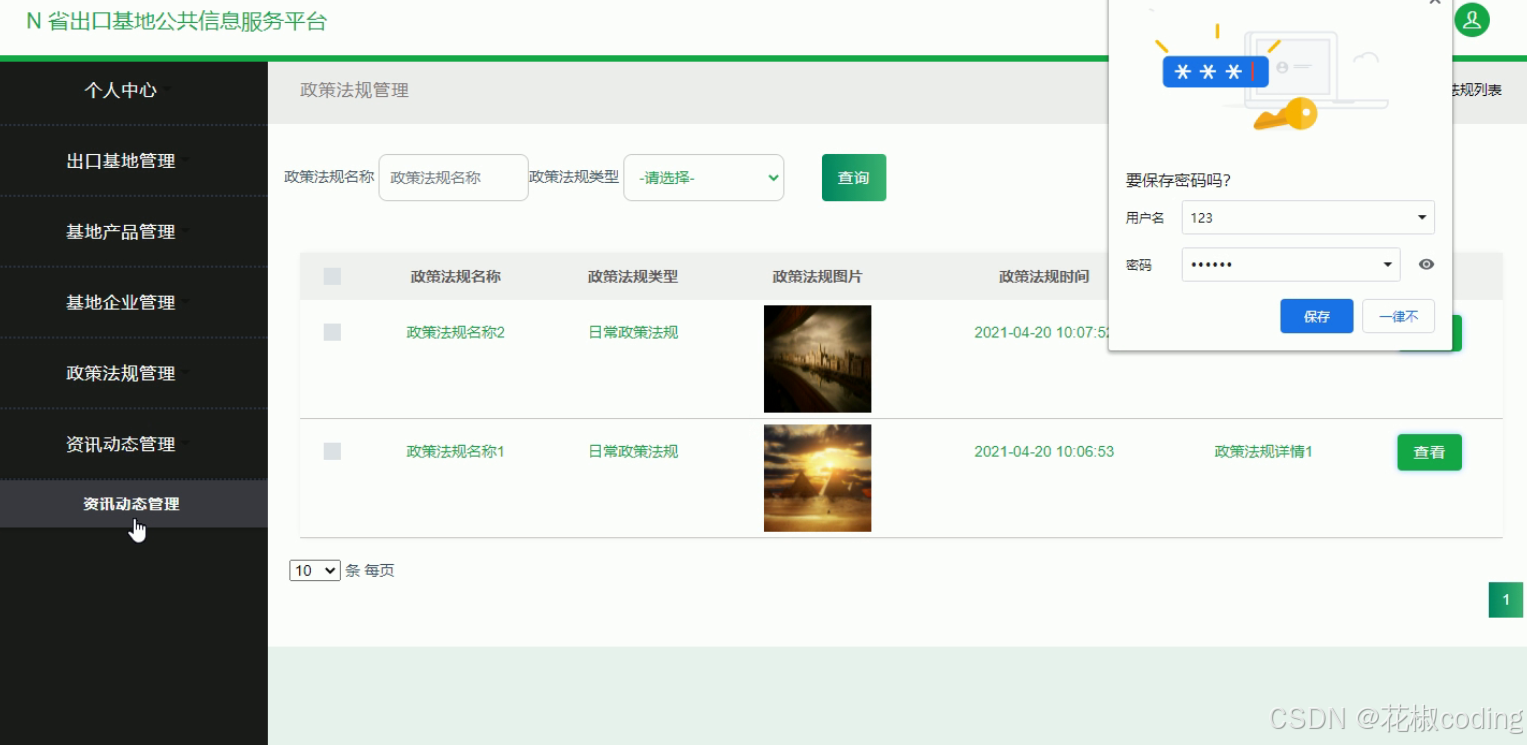The width and height of the screenshot is (1527, 745).
Task: Click 政策法规名称1 cell text
Action: click(x=455, y=451)
